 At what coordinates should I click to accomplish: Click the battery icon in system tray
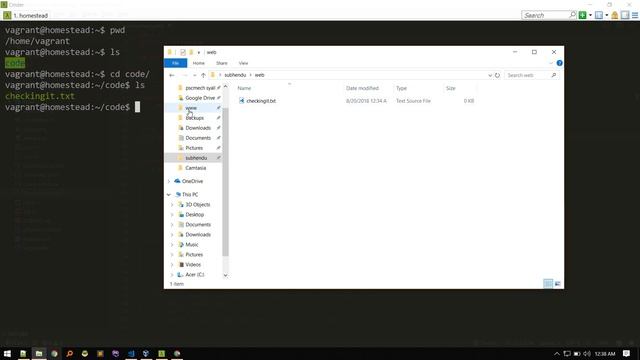point(576,353)
